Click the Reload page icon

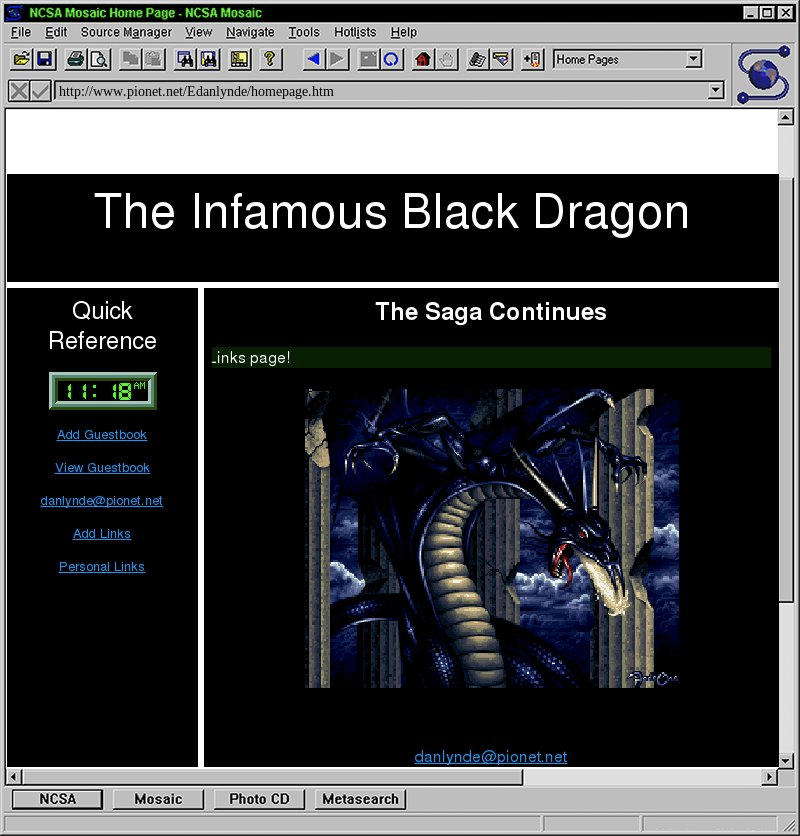pos(391,60)
